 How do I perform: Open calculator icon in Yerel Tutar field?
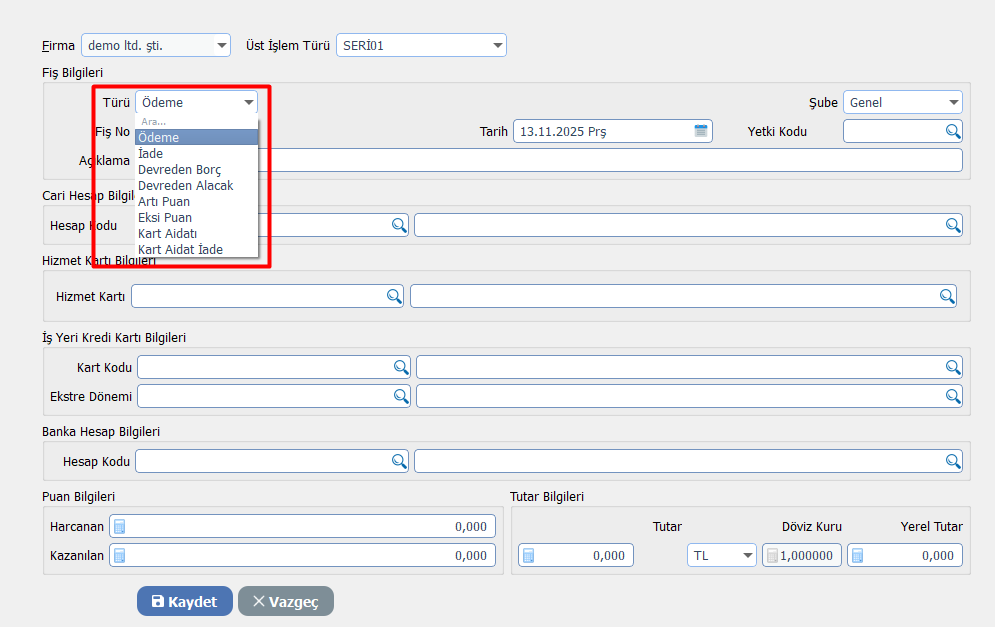(857, 556)
